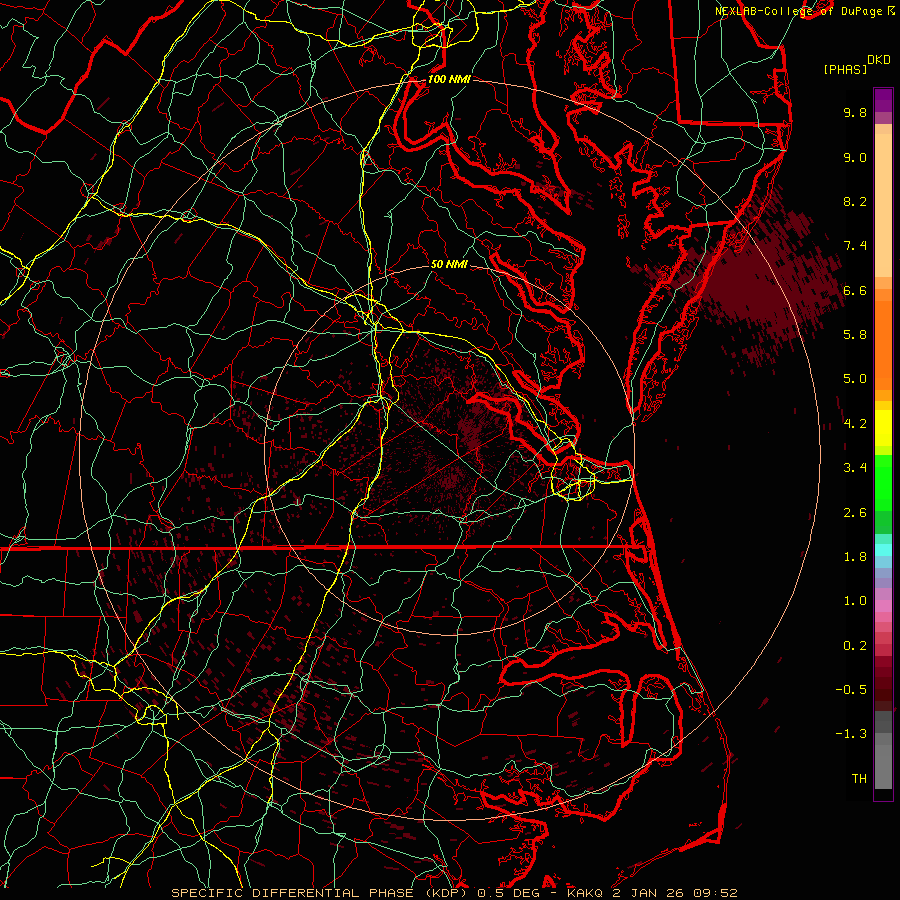The height and width of the screenshot is (900, 900).
Task: Click the 1.0 legend value
Action: [x=855, y=601]
